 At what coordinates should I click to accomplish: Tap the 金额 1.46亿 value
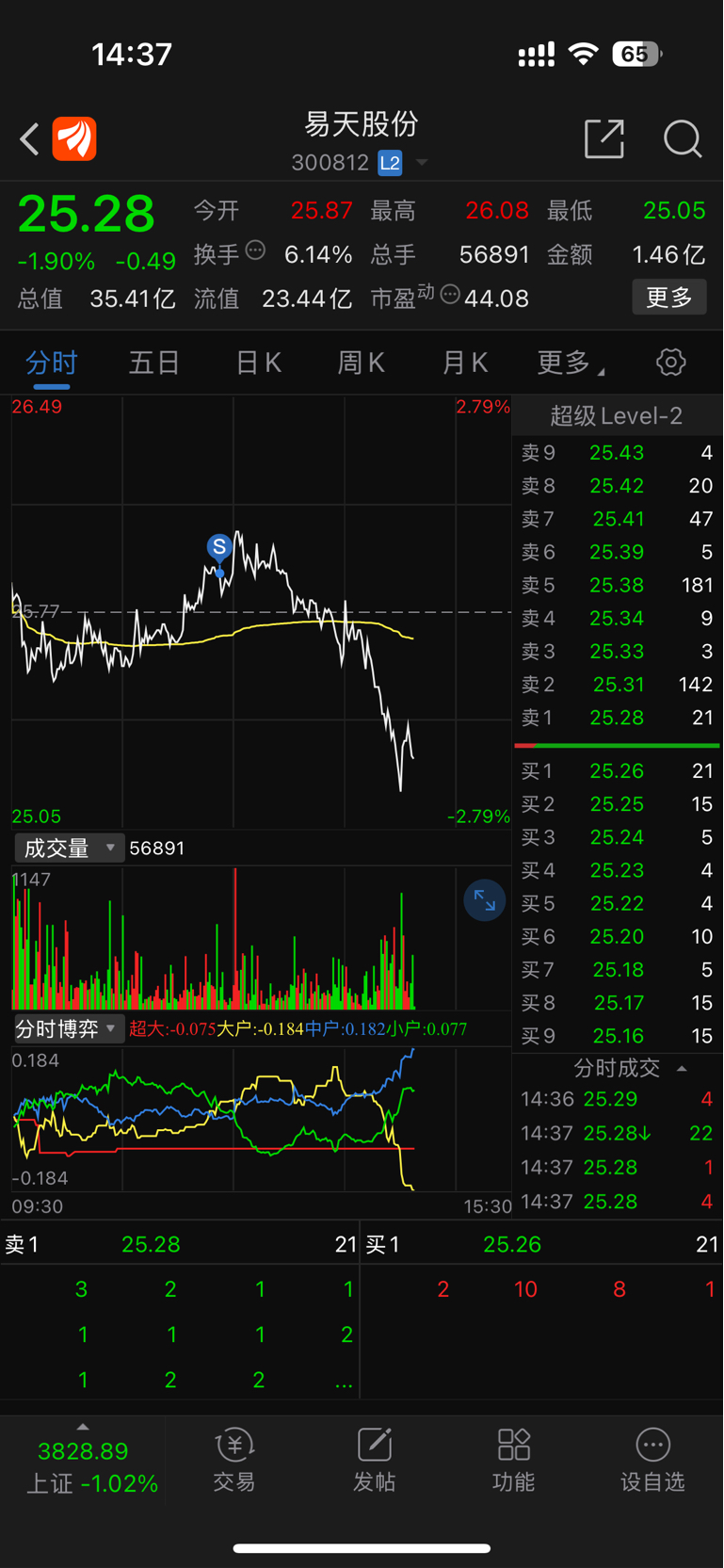tap(668, 255)
